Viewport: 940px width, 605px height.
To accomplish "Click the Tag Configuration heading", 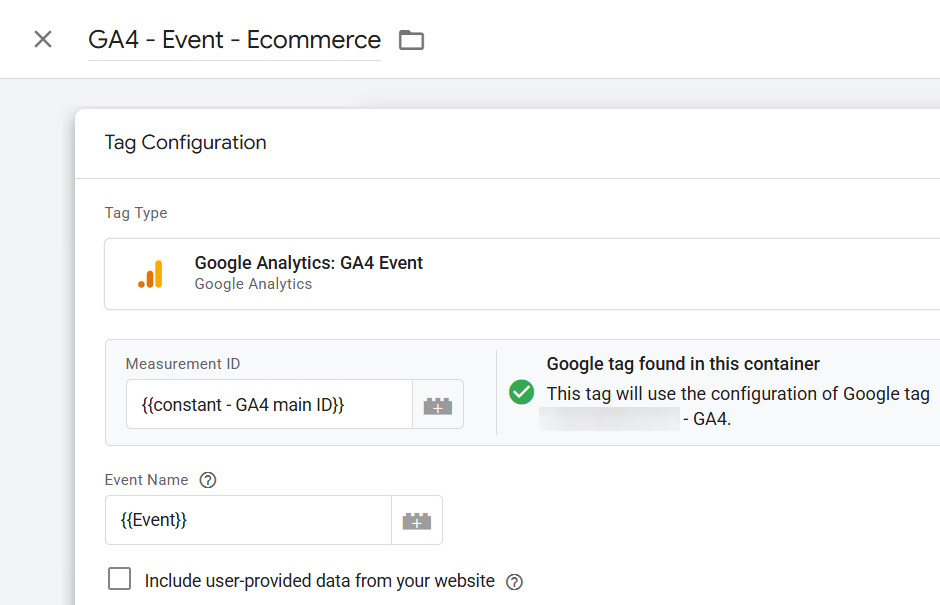I will (x=186, y=143).
